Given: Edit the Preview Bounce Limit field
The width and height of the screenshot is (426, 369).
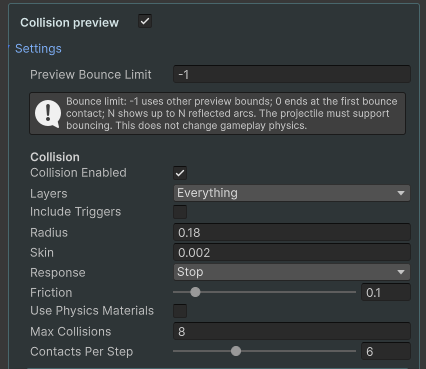Looking at the screenshot, I should (292, 74).
